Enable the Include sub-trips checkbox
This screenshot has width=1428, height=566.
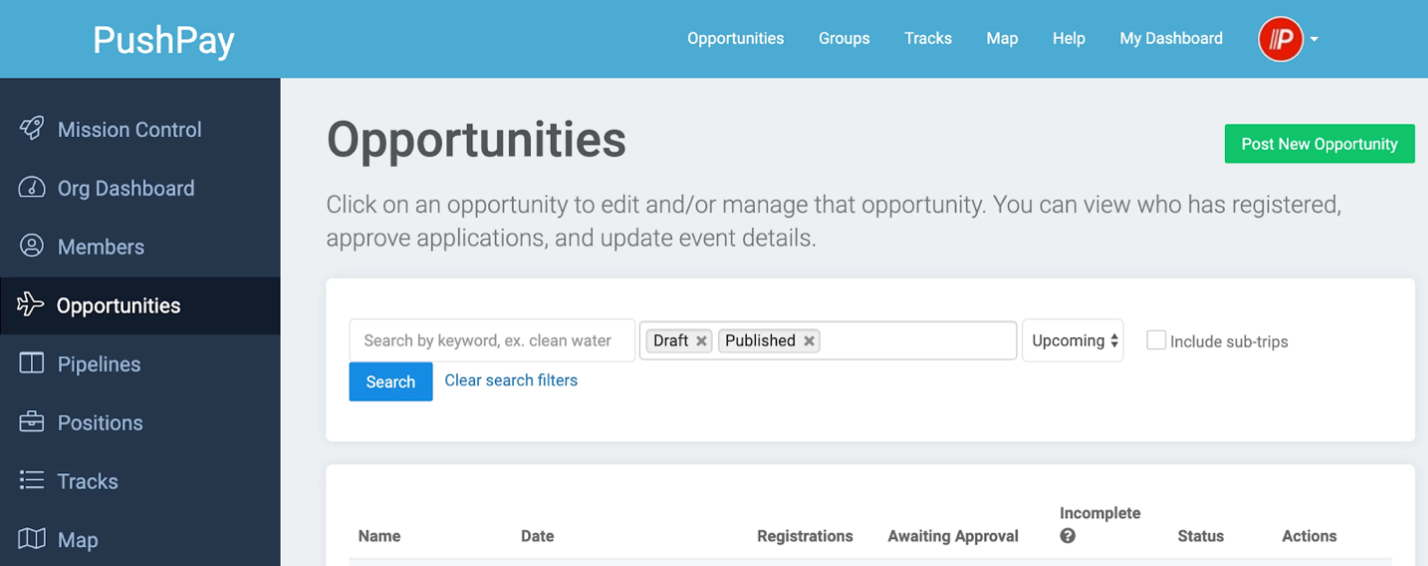coord(1156,340)
